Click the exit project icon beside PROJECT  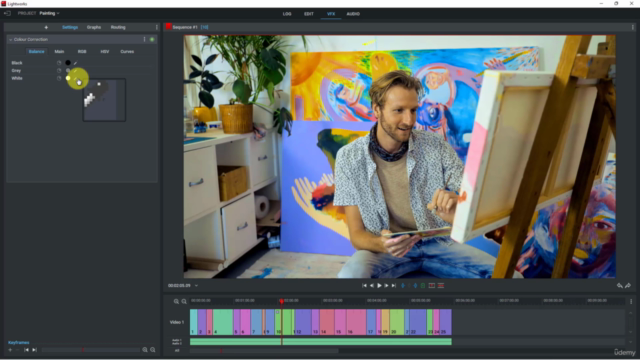click(7, 13)
